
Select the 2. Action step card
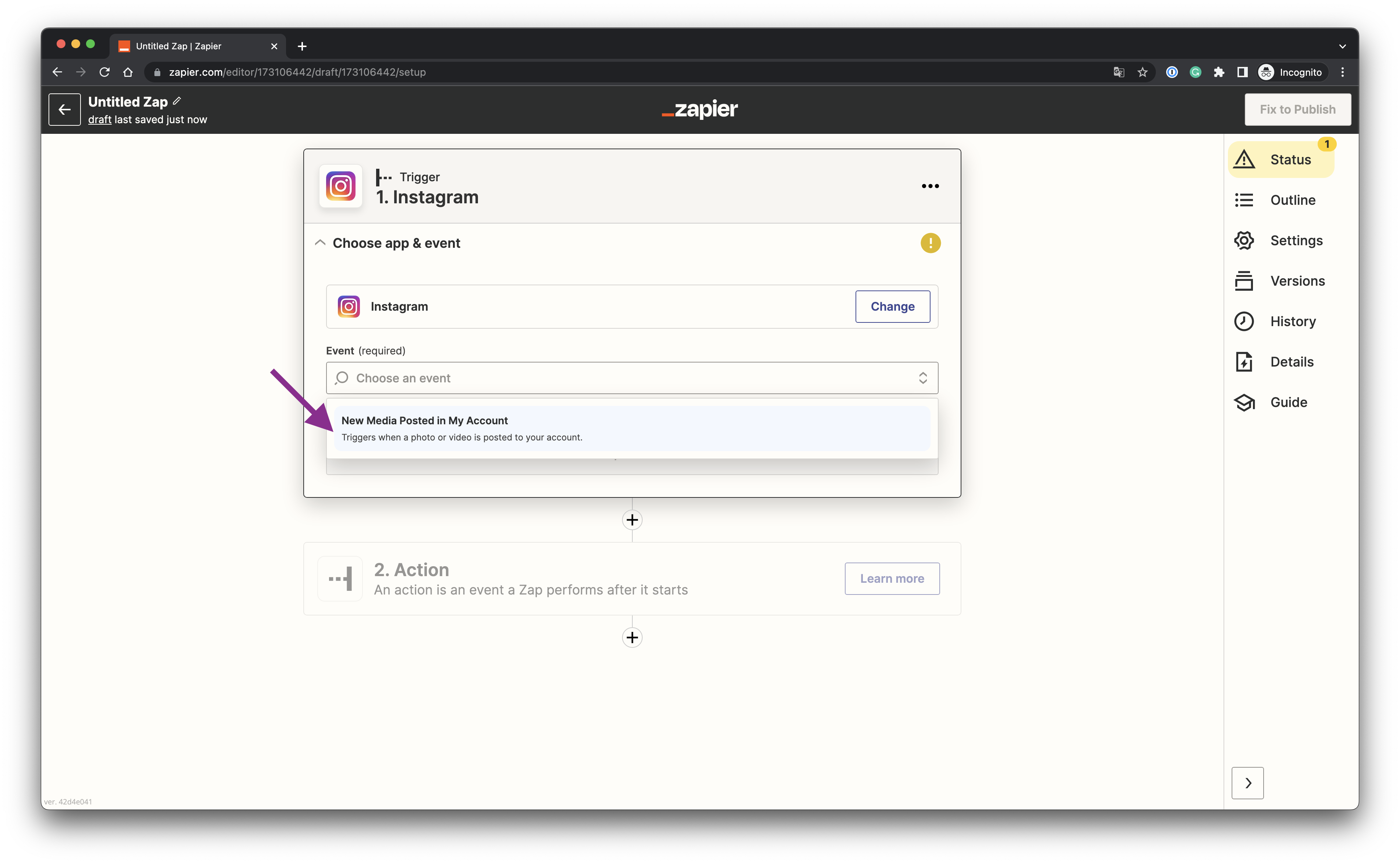pos(632,579)
